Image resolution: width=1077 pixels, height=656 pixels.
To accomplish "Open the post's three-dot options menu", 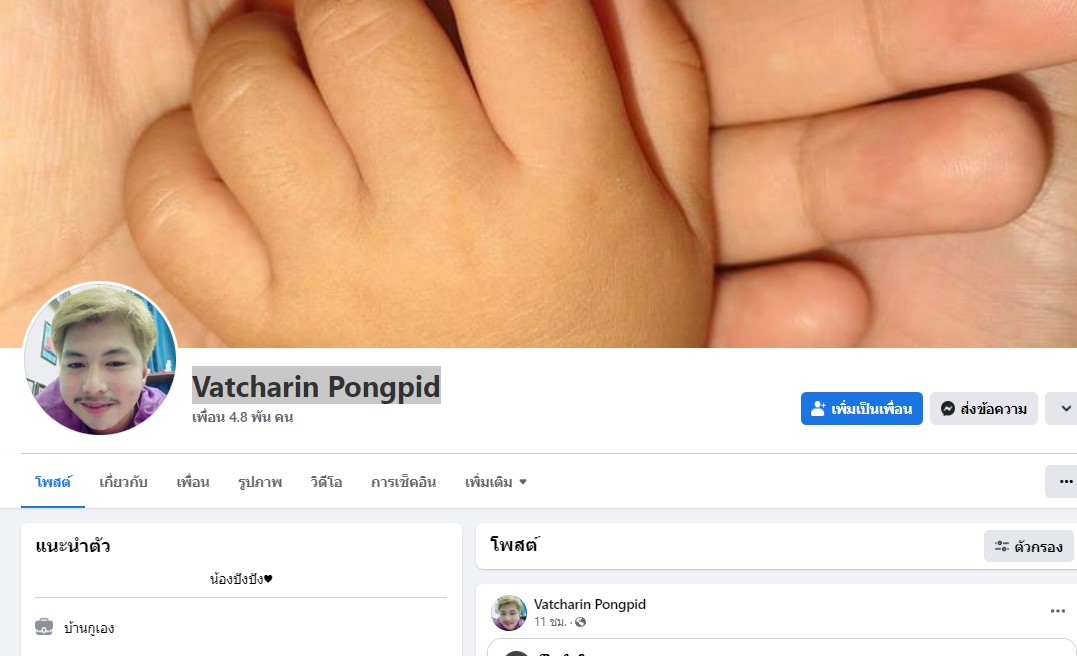I will pyautogui.click(x=1057, y=611).
